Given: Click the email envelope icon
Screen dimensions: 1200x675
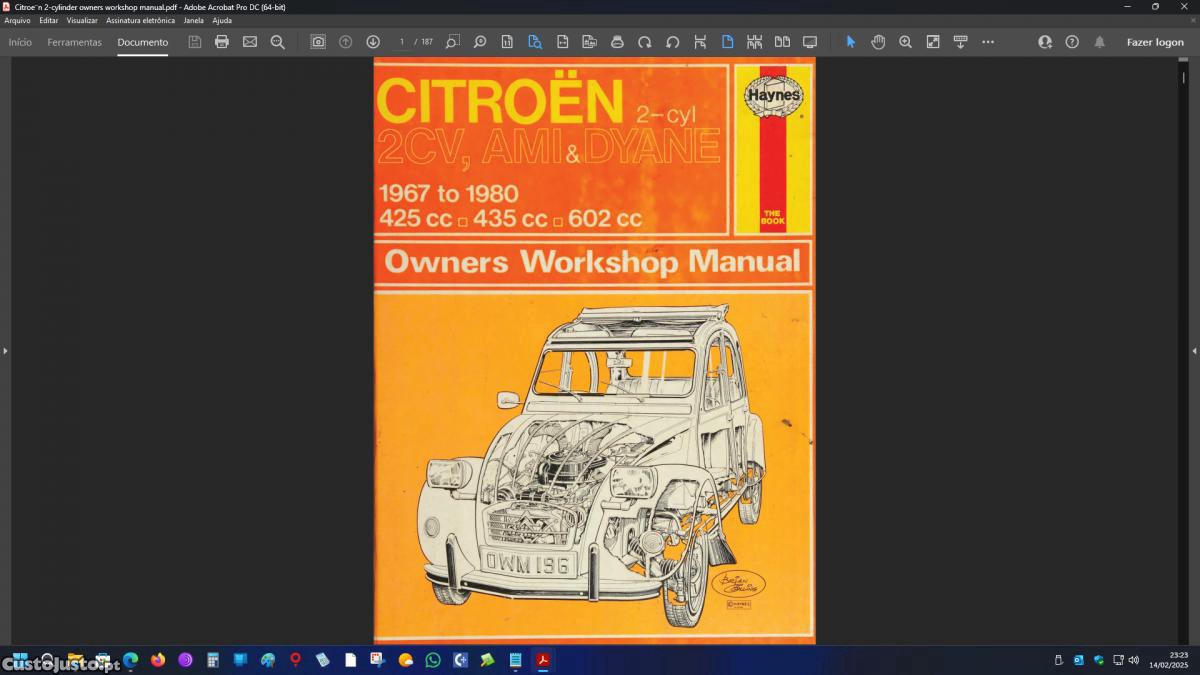Looking at the screenshot, I should coord(250,42).
